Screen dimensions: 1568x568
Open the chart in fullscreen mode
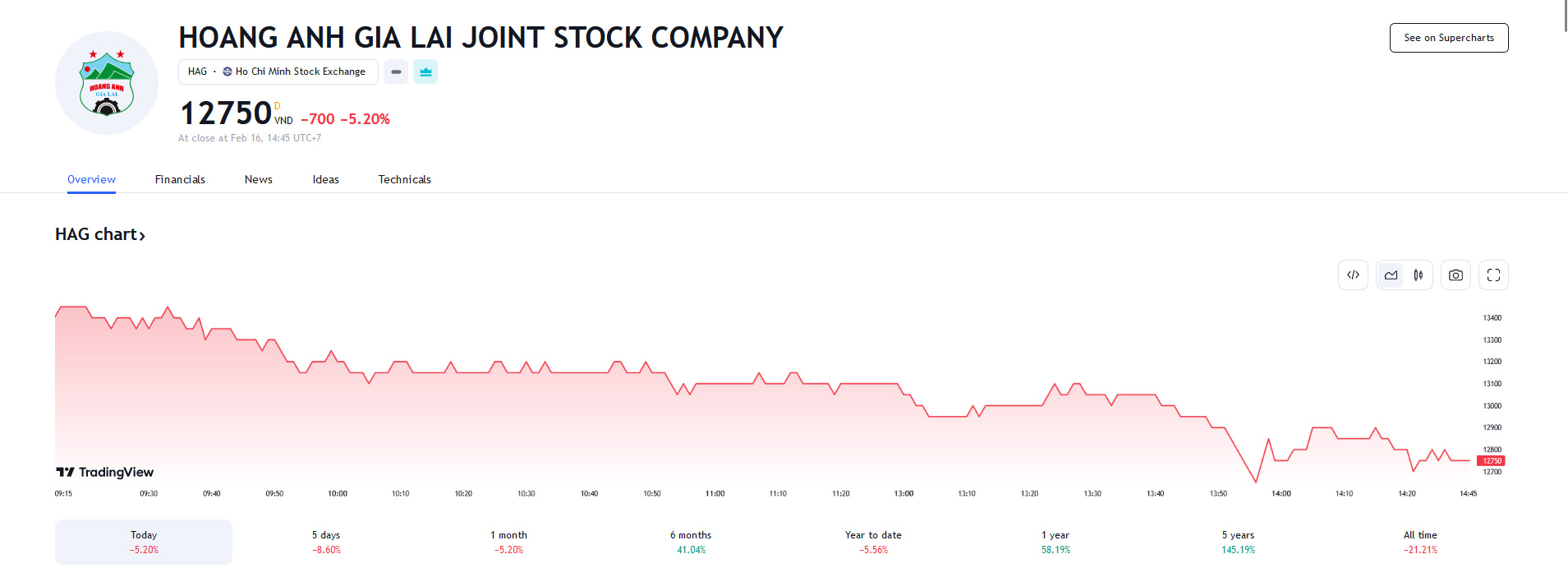(1493, 275)
